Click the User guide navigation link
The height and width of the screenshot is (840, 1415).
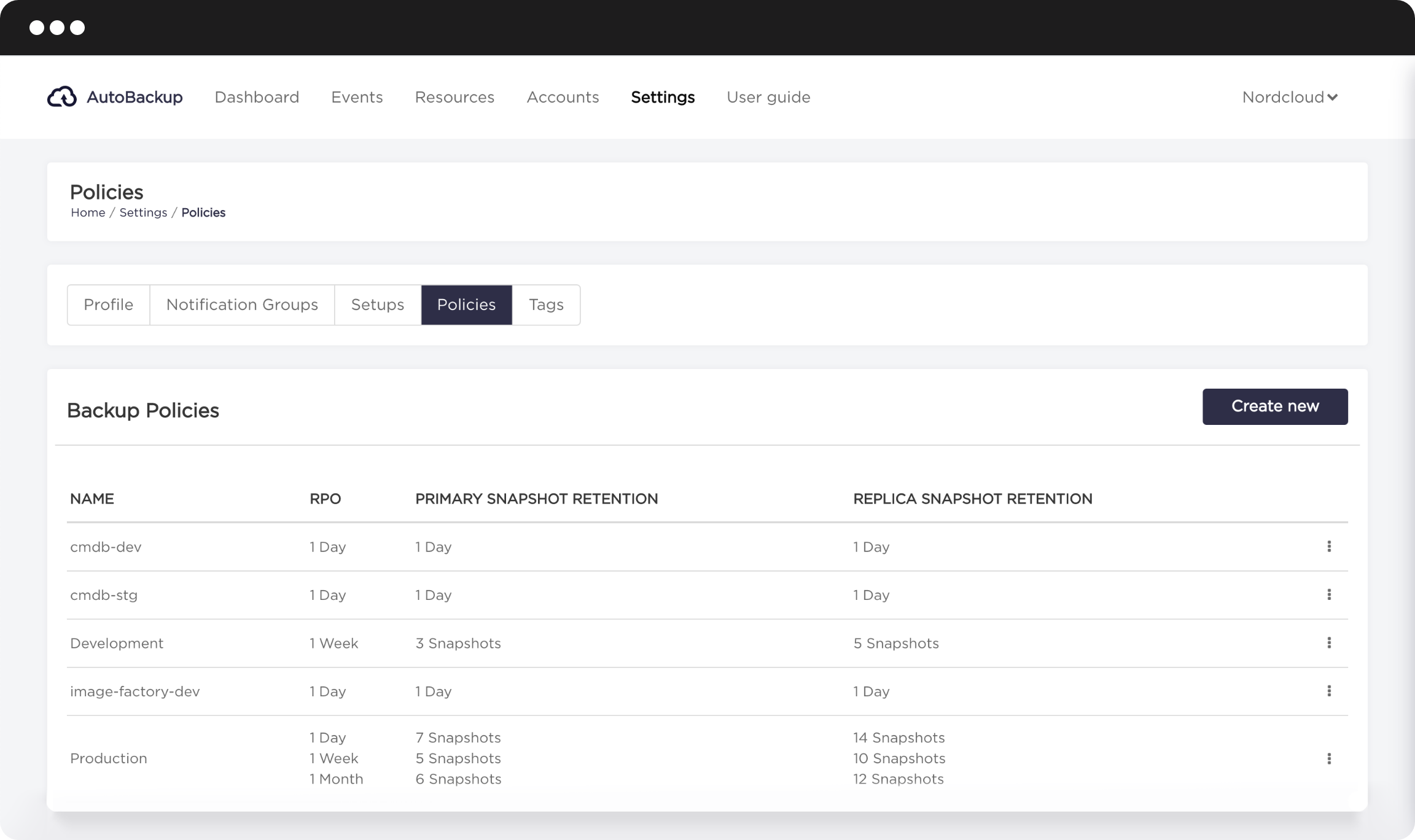pyautogui.click(x=768, y=97)
